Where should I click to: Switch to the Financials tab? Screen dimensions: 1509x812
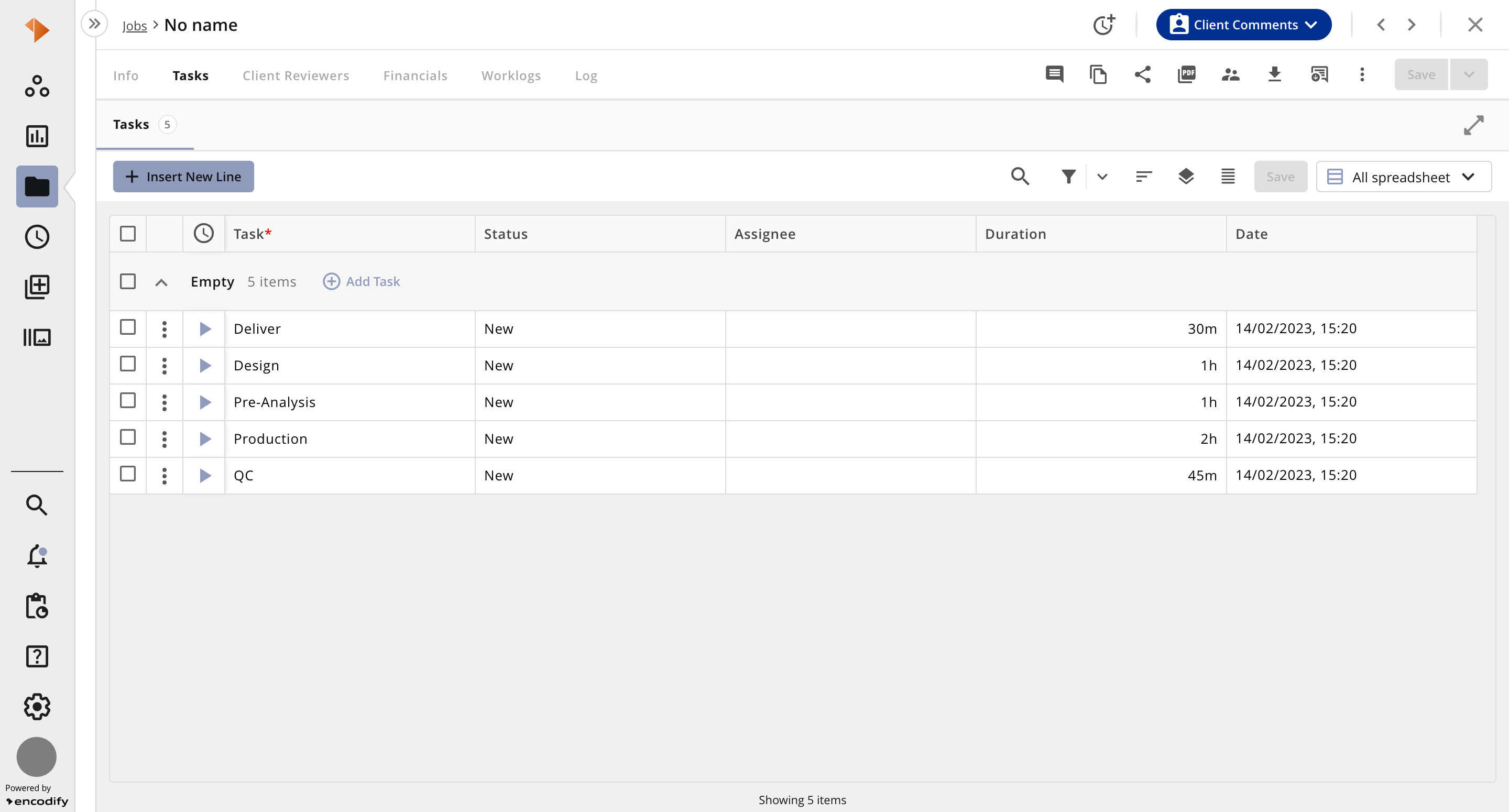[x=415, y=75]
